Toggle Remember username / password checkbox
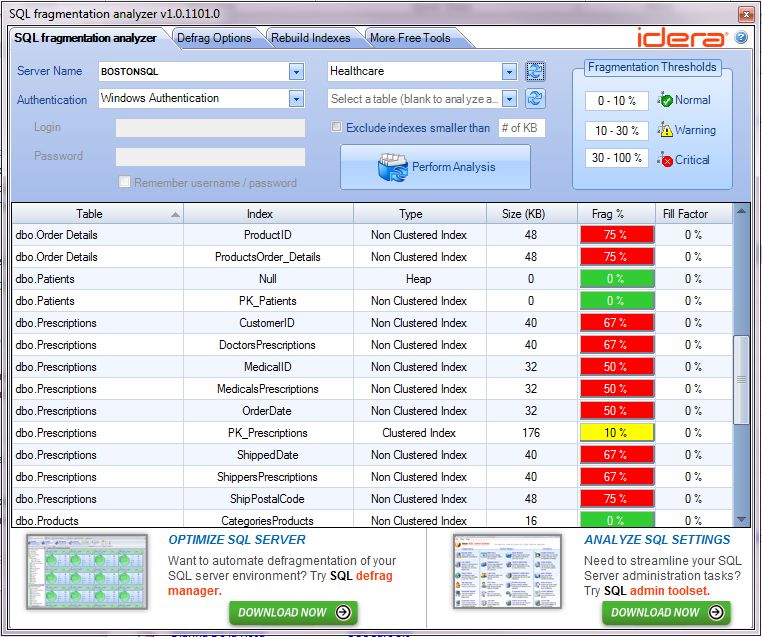This screenshot has height=637, width=762. pos(124,182)
